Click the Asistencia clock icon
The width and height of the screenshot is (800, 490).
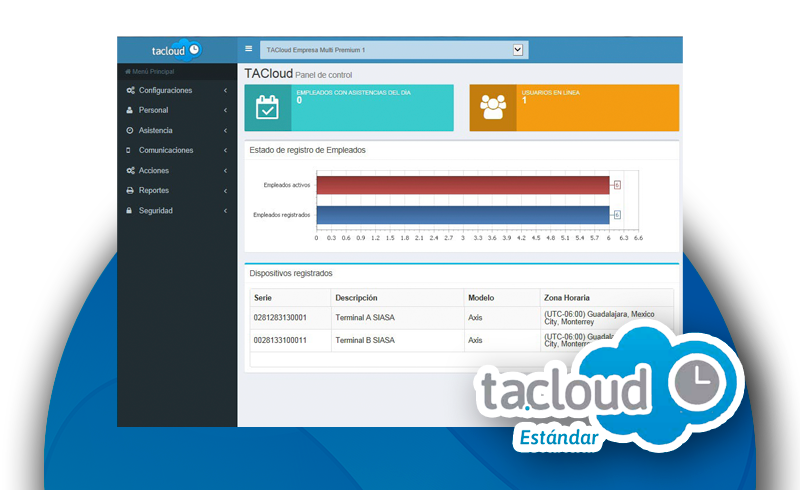point(130,131)
